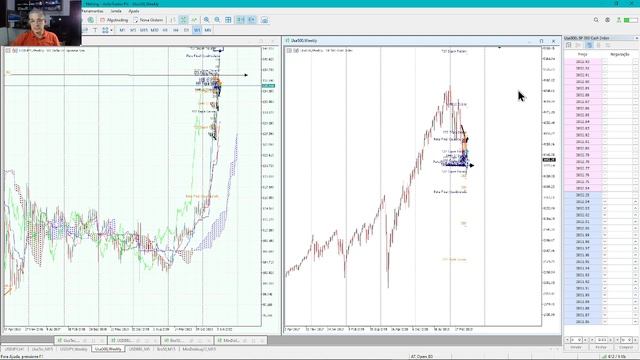Screen dimensions: 640x360
Task: Click volume input field above Fechar
Action: pos(602,340)
